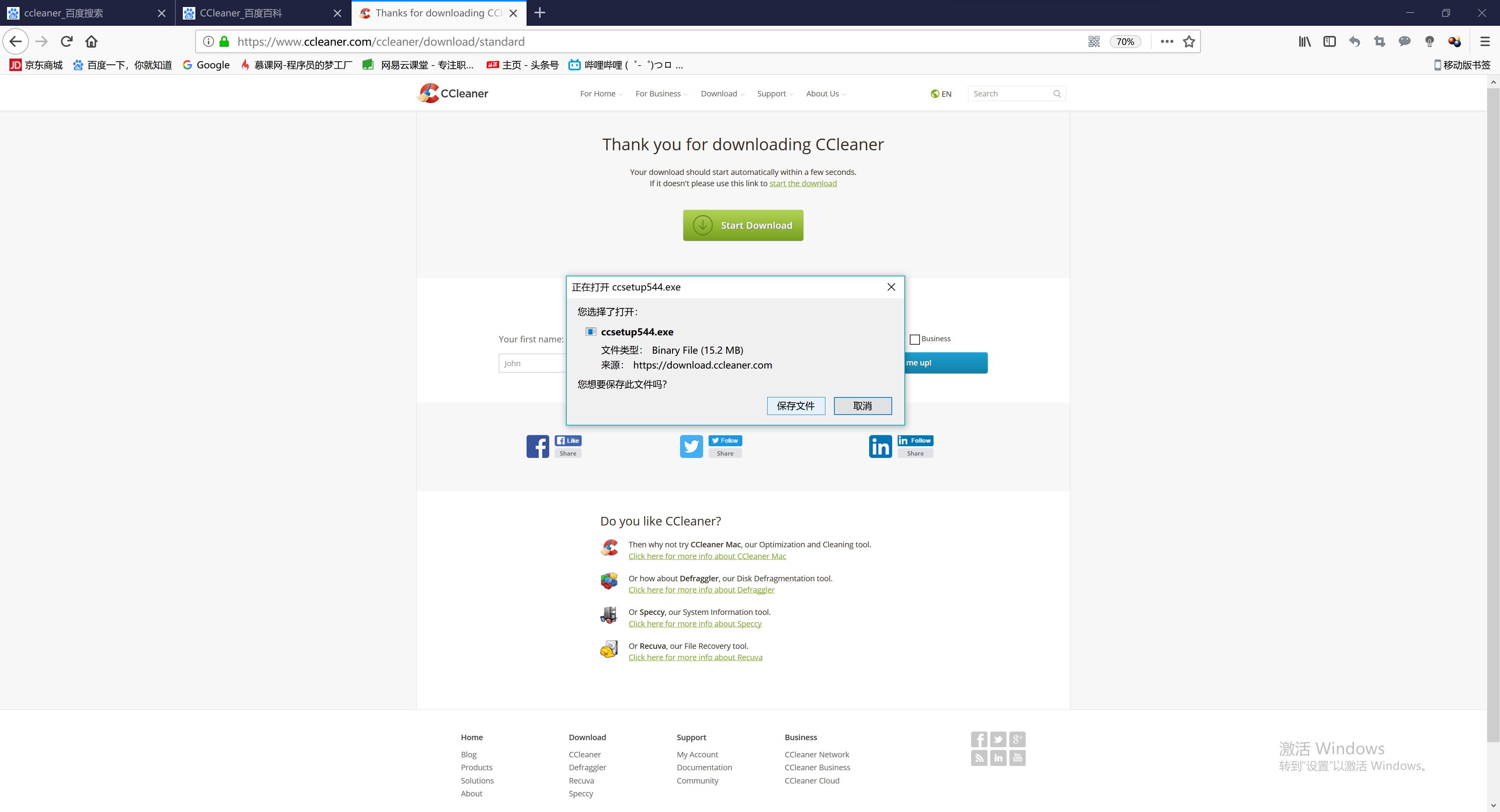Click the Twitter bird icon
The height and width of the screenshot is (812, 1500).
[x=691, y=446]
